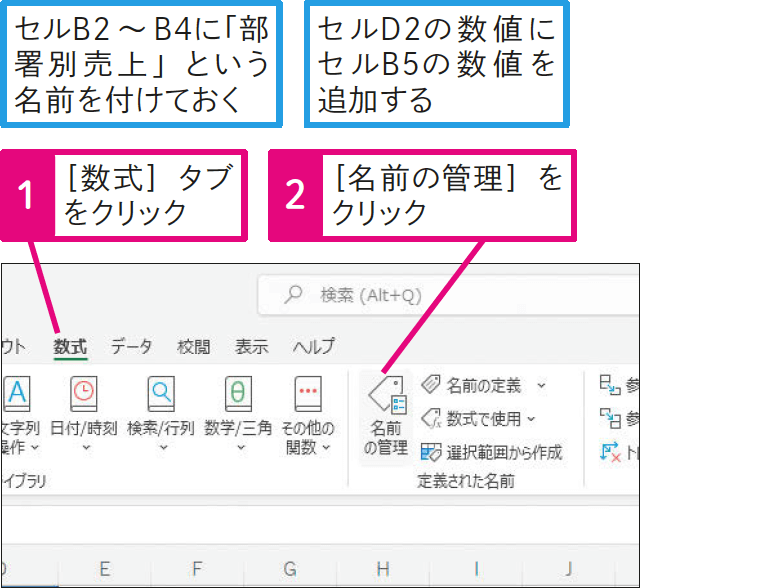Viewport: 783px width, 588px height.
Task: Expand the その他の関数 dropdown chevron
Action: 327,447
